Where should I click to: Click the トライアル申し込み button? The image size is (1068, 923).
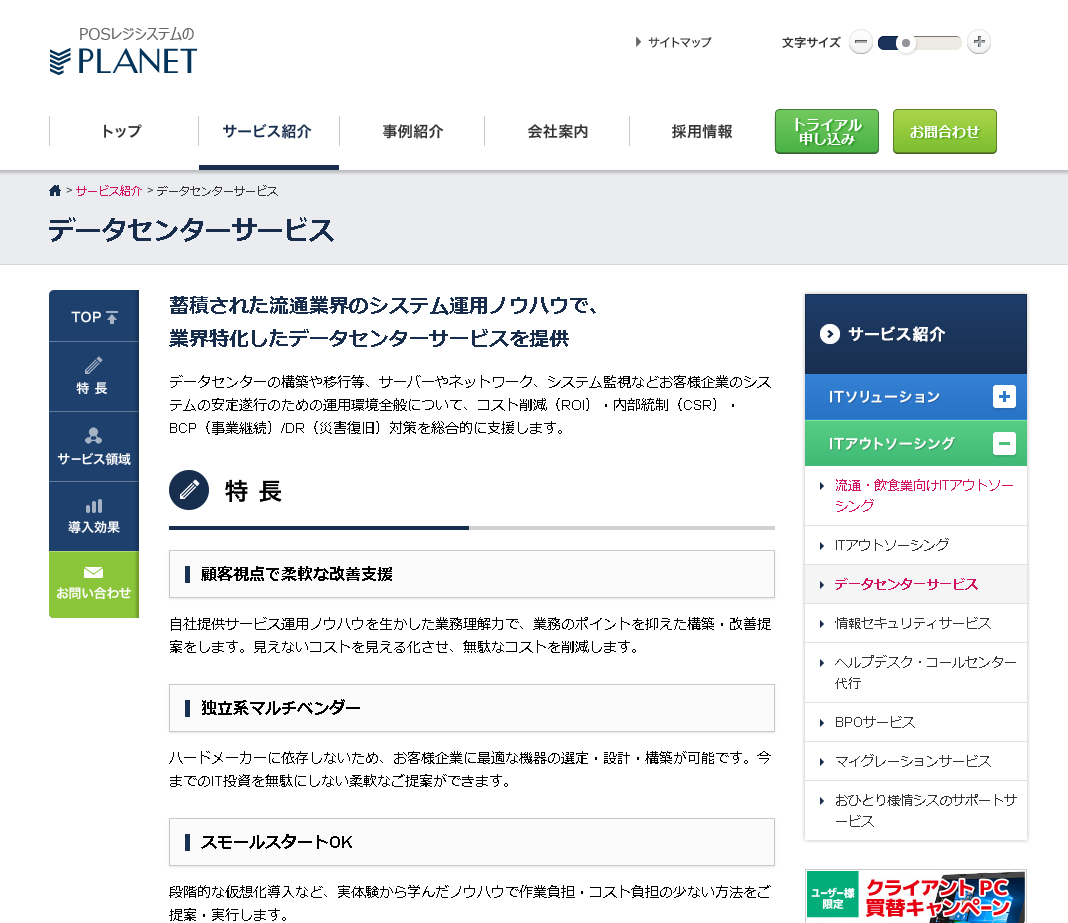pos(826,131)
